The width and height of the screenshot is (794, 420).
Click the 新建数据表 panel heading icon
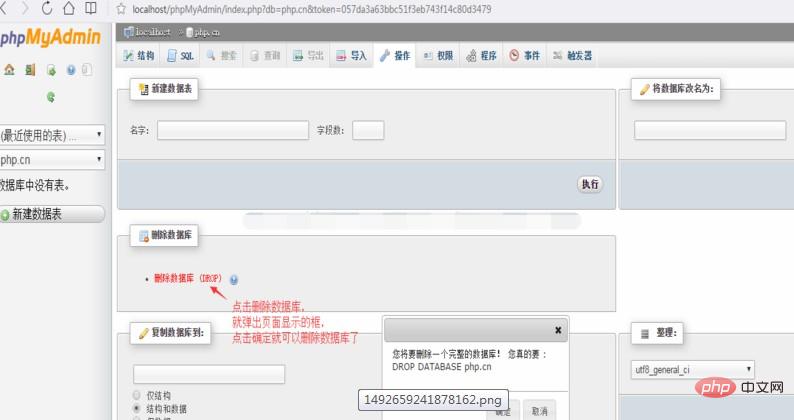(144, 89)
